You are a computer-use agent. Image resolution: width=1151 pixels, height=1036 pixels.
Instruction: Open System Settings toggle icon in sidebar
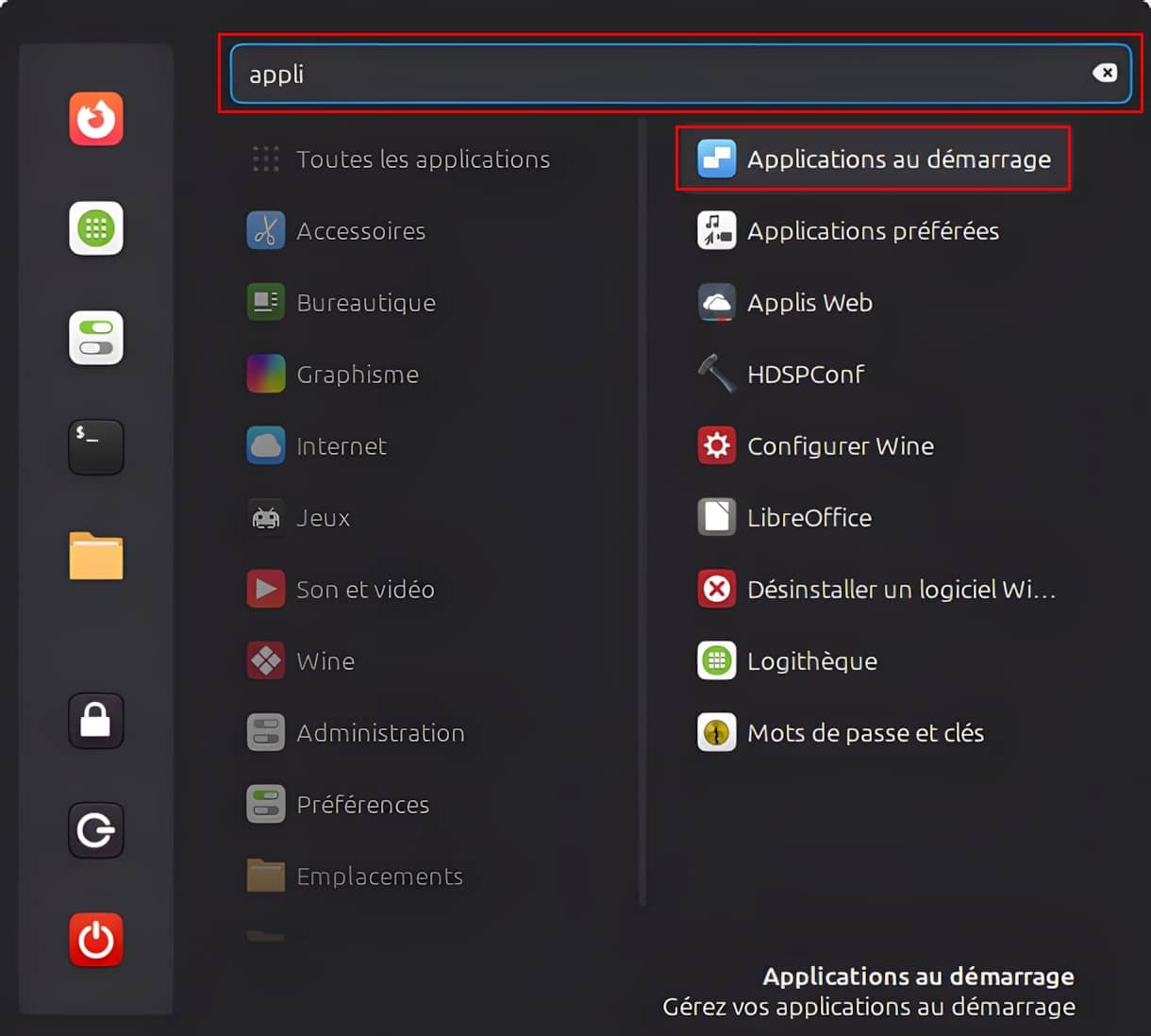(96, 338)
